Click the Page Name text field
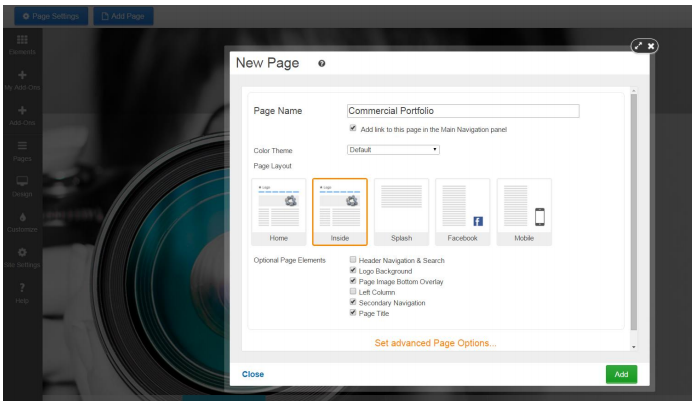Viewport: 696px width, 403px height. tap(462, 111)
